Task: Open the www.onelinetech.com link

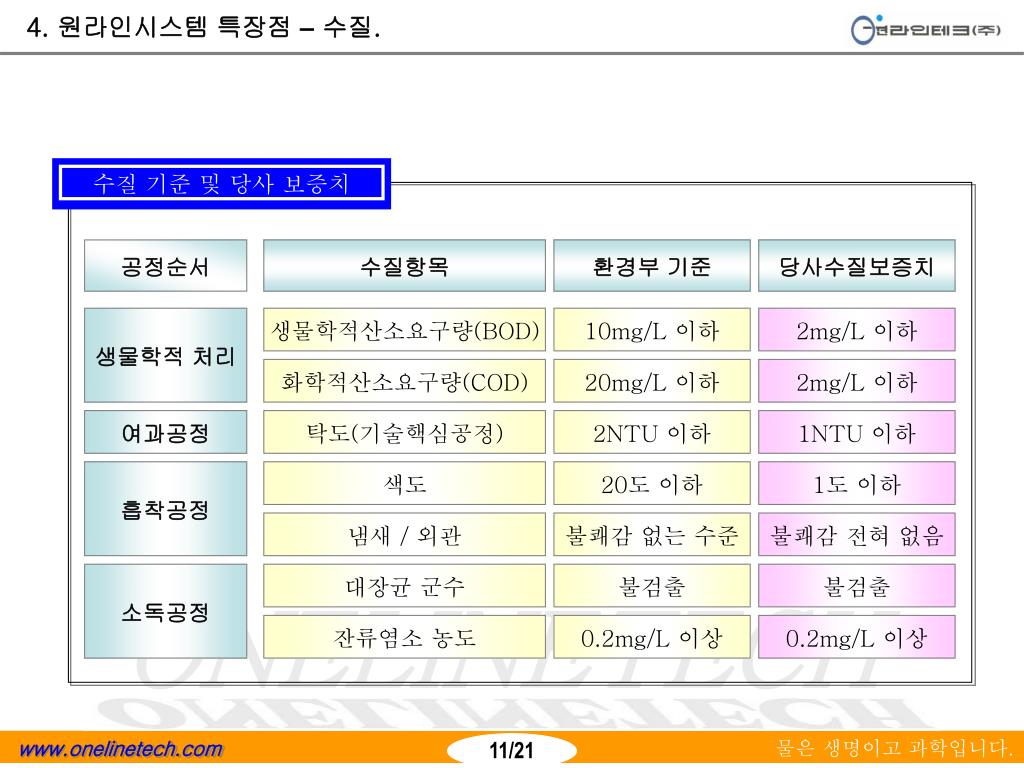Action: (121, 749)
